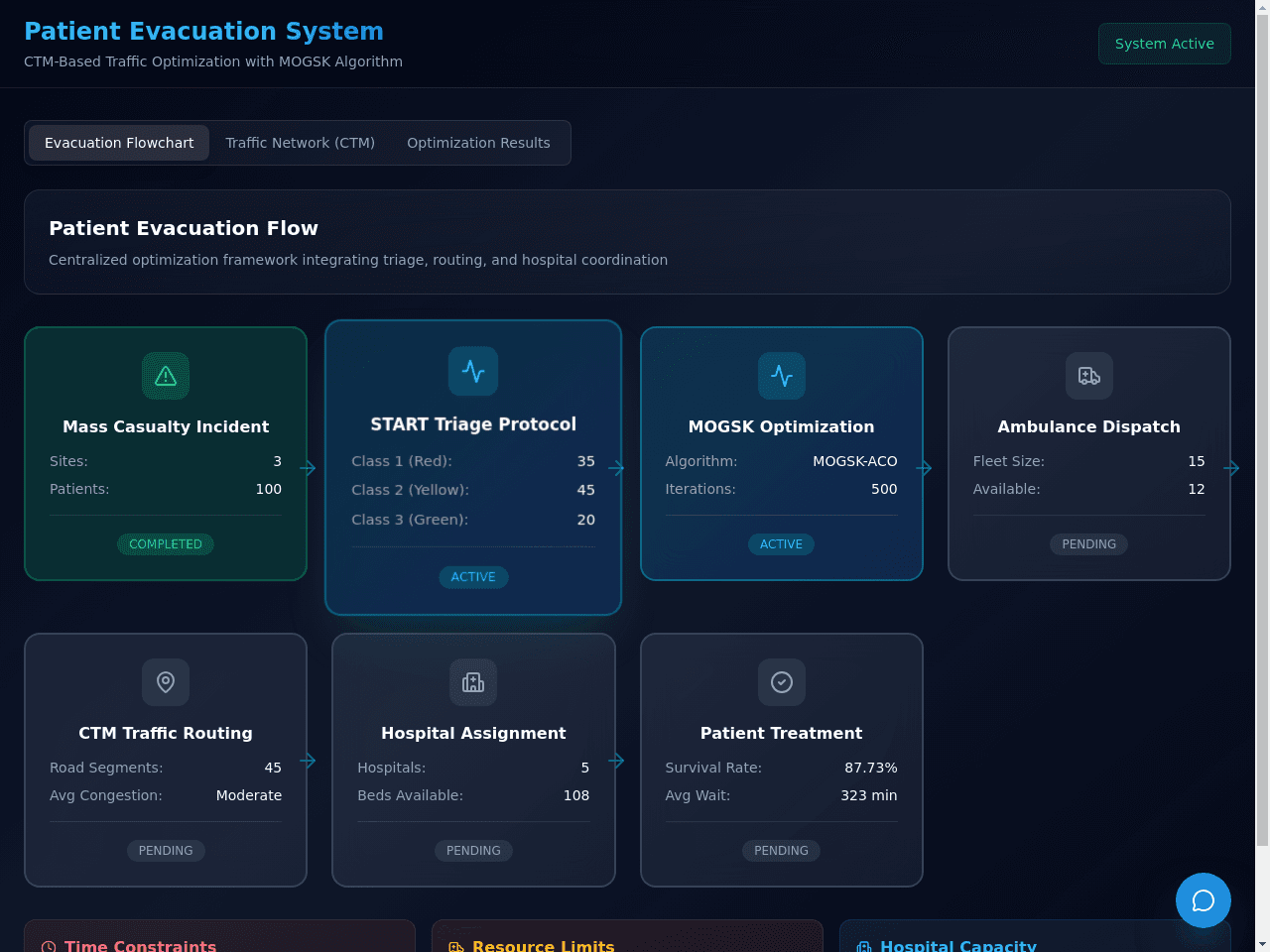Screen dimensions: 1270x952
Task: Click the System Active status button
Action: pyautogui.click(x=1165, y=44)
